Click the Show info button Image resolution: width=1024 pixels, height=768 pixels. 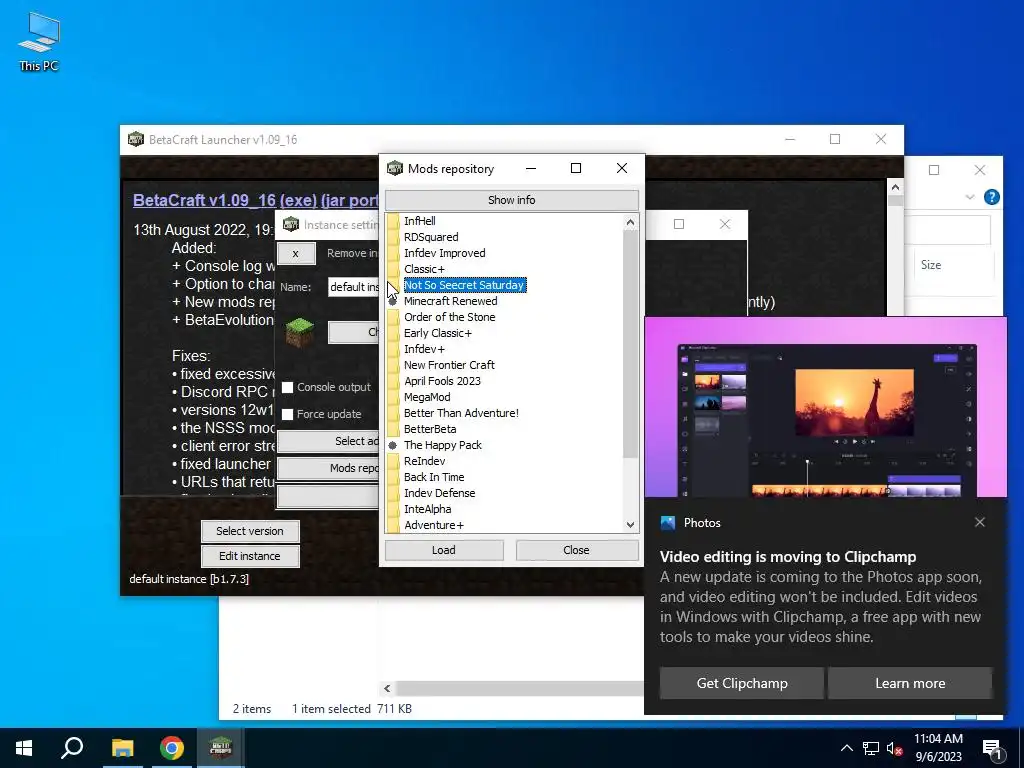tap(511, 200)
